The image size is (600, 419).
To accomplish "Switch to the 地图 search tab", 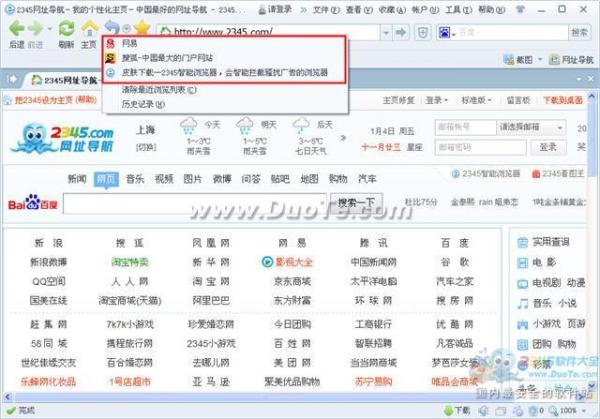I will (309, 178).
